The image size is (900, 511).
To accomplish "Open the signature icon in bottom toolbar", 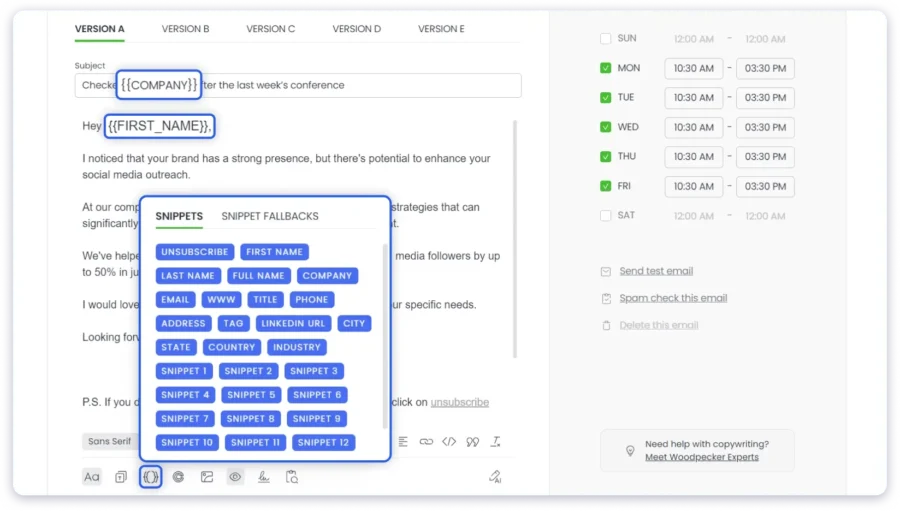I will coord(264,477).
